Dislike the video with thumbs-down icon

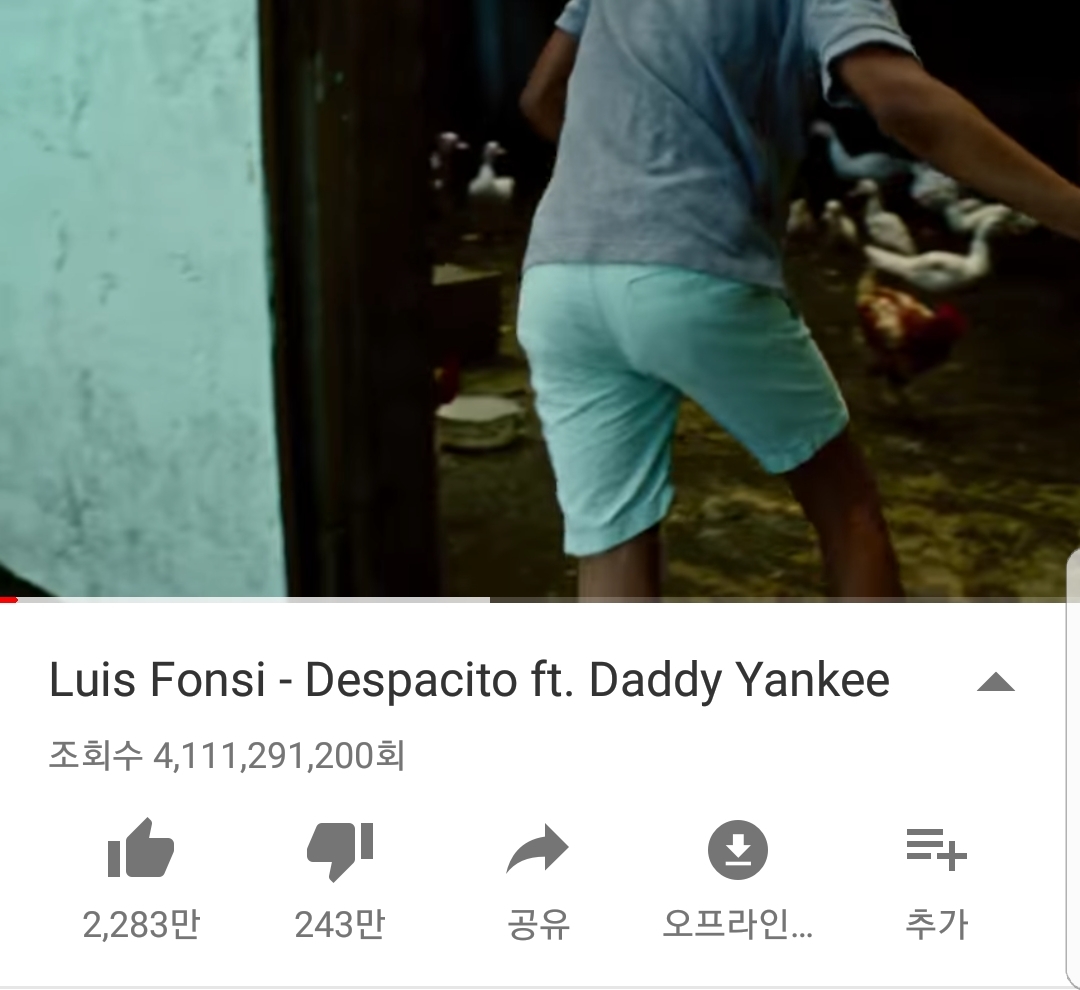[x=340, y=851]
